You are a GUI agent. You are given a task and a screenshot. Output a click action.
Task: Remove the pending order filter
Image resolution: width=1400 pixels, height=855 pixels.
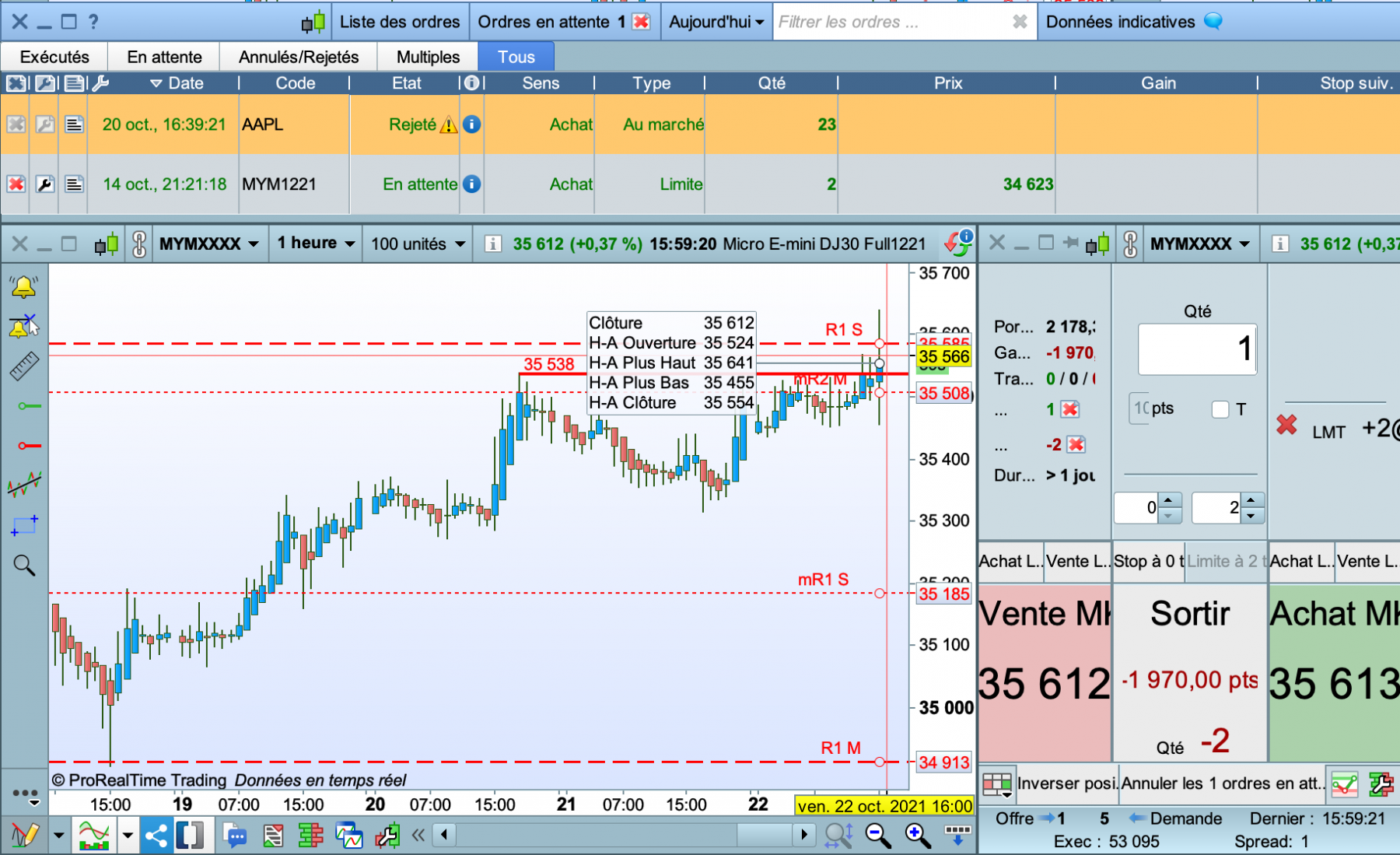tap(642, 22)
